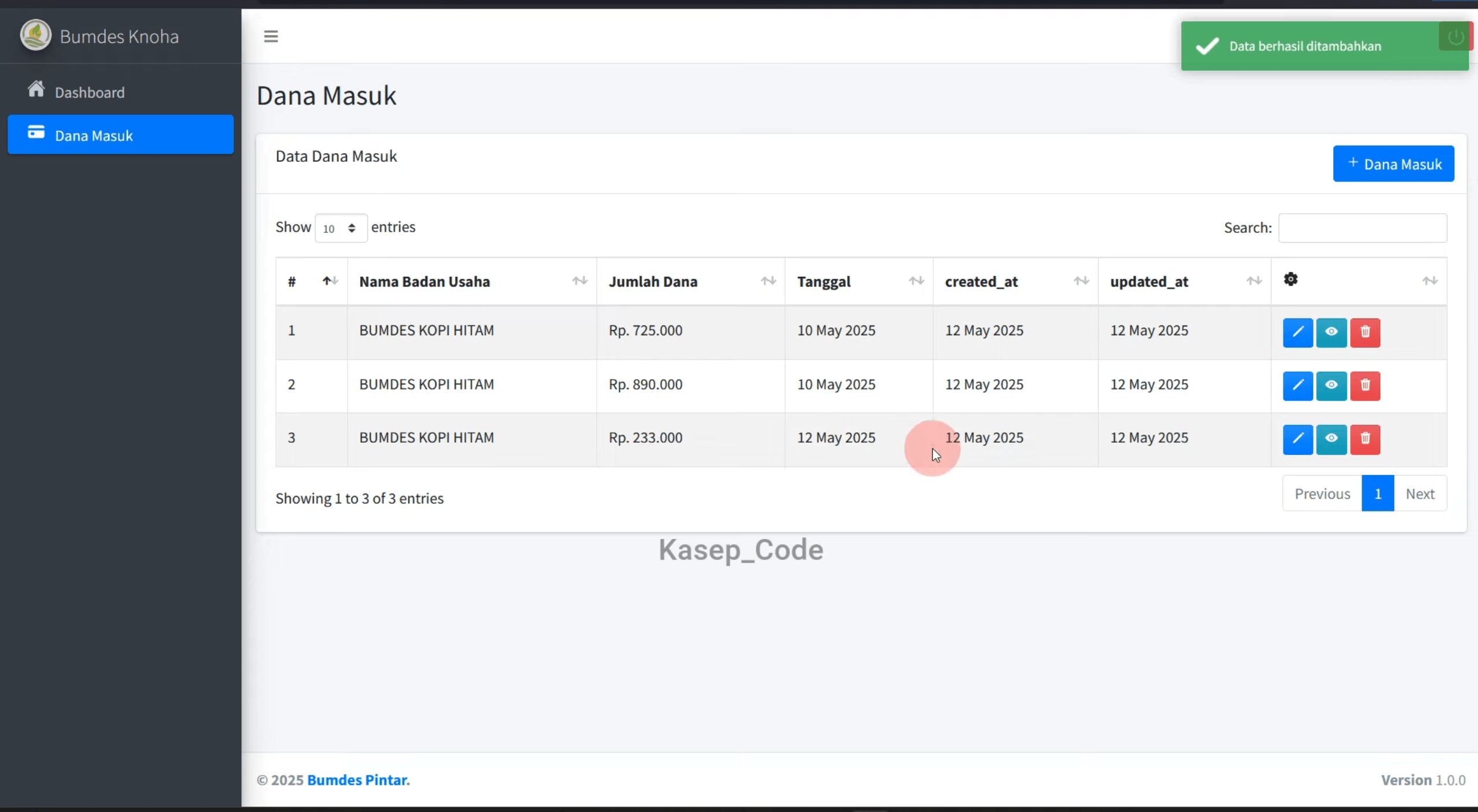Click the 'Data Dana Masuk' card title
Image resolution: width=1478 pixels, height=812 pixels.
[x=336, y=156]
